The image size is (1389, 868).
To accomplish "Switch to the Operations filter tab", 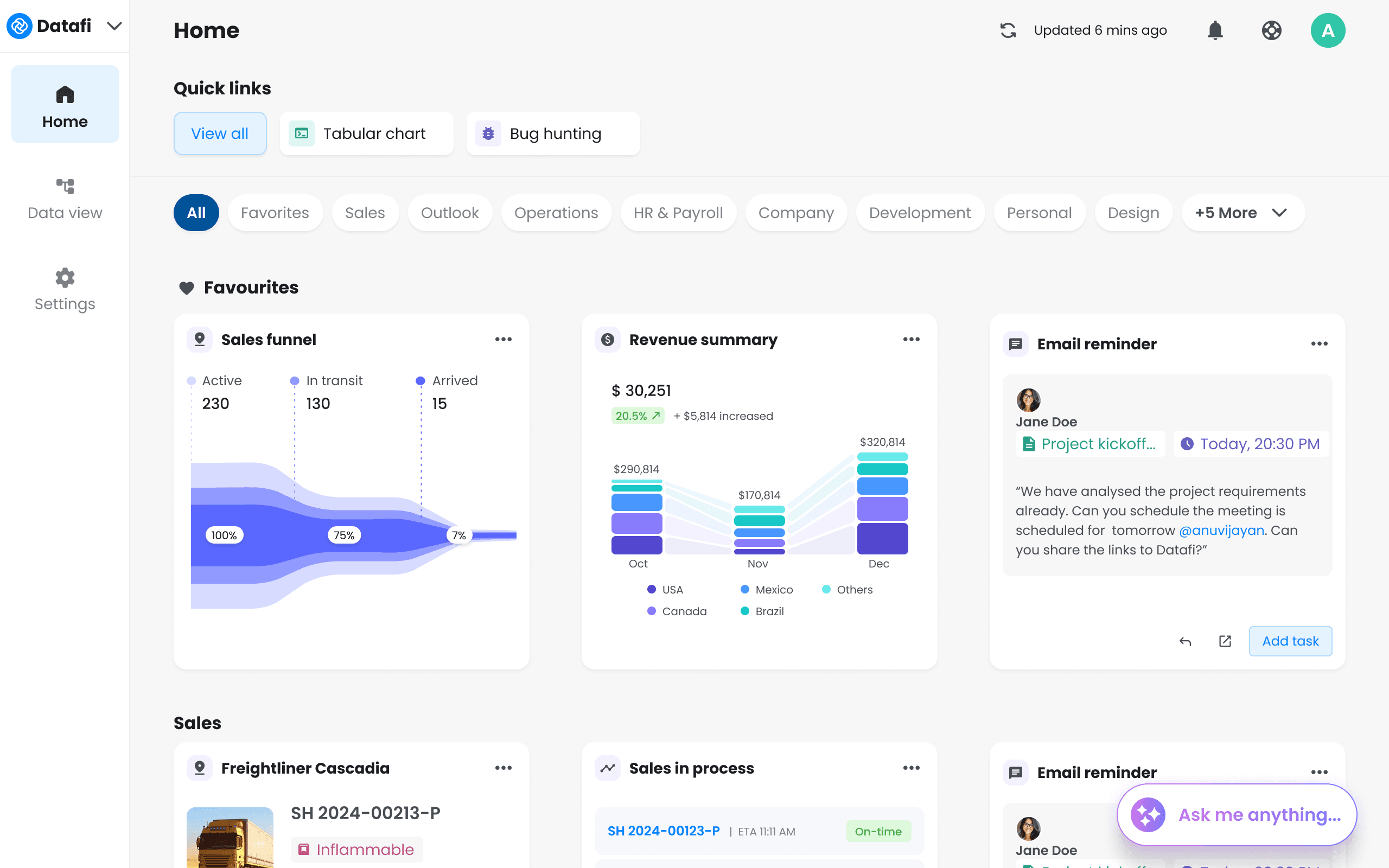I will tap(556, 213).
